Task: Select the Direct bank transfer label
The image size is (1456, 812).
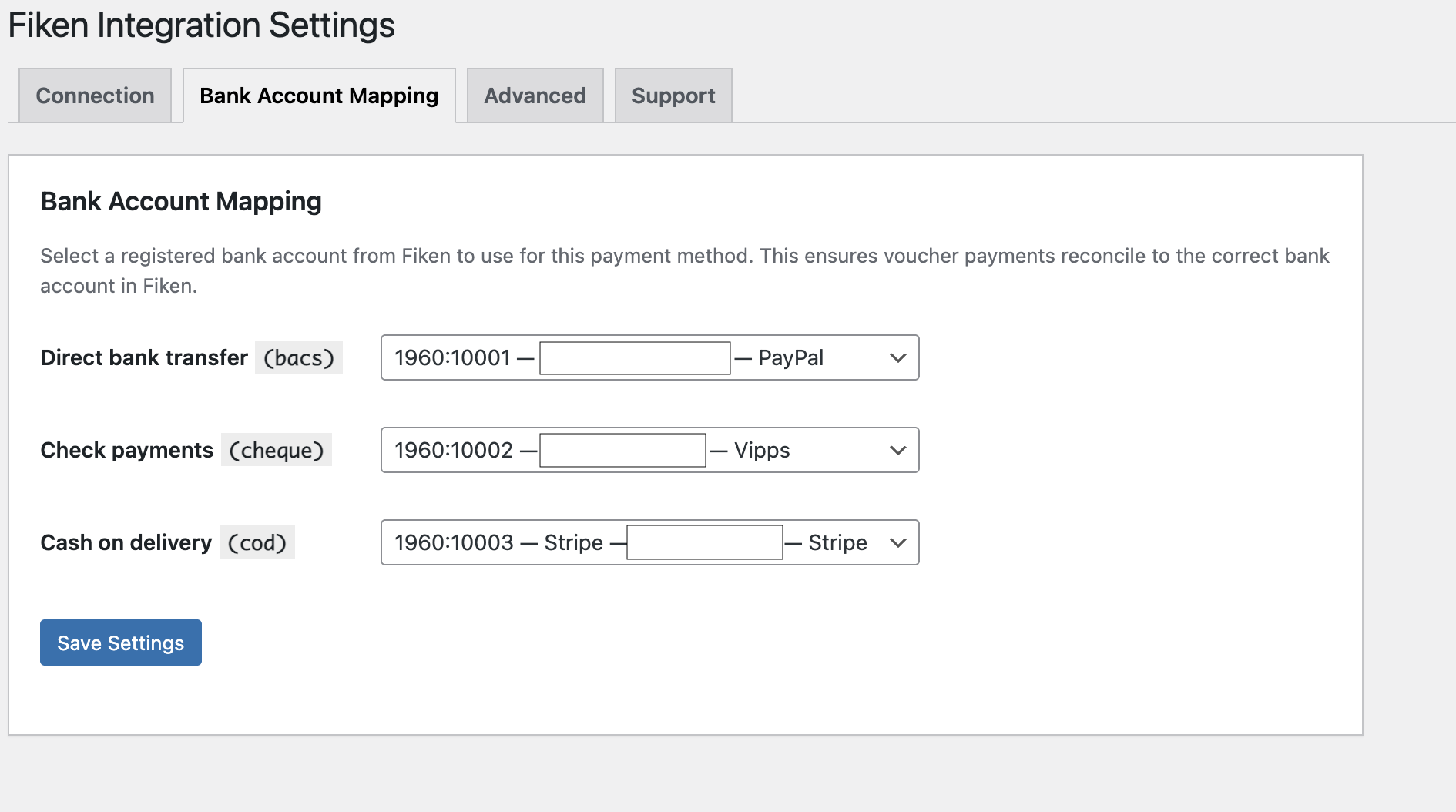Action: [x=143, y=357]
